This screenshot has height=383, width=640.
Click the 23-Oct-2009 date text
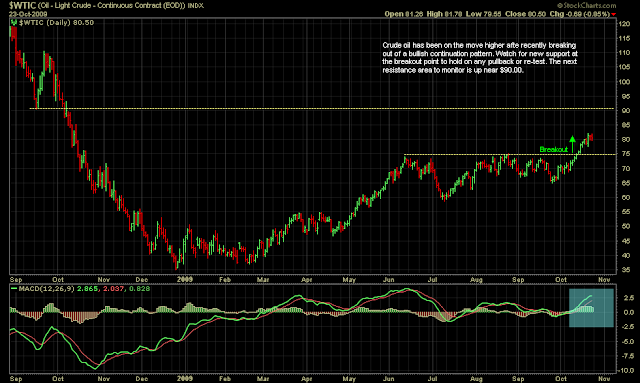[x=28, y=14]
